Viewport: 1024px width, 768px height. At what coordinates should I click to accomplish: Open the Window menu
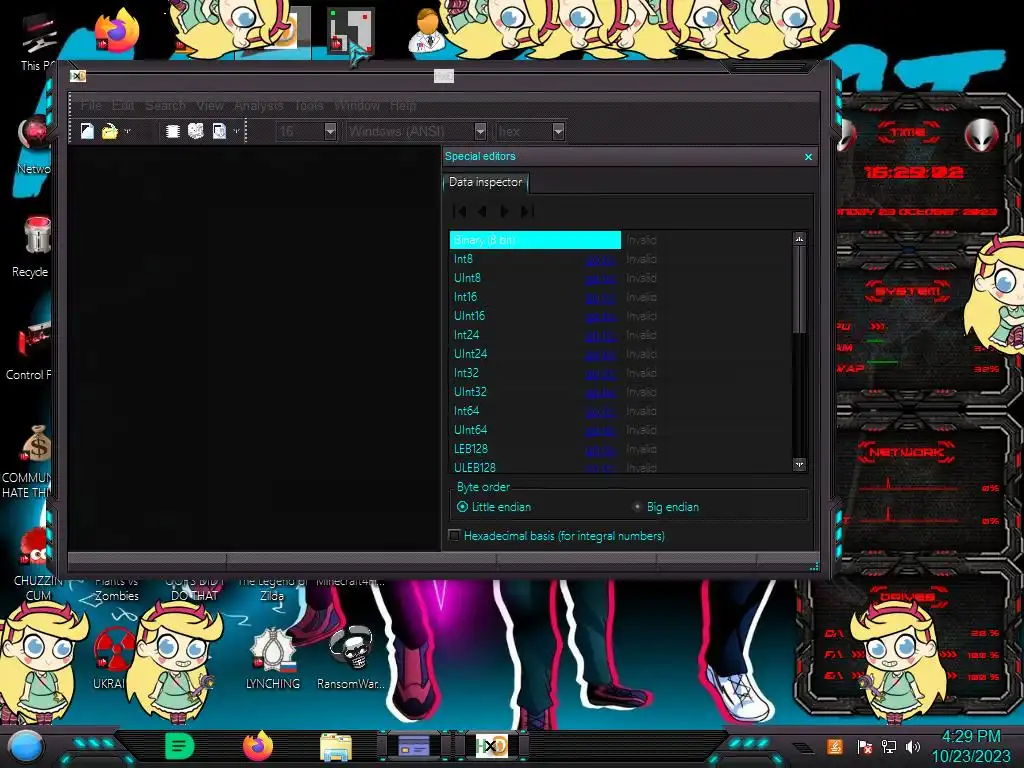pos(357,105)
